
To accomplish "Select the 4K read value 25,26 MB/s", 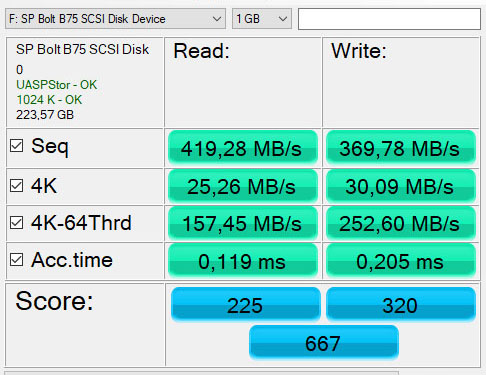I will tap(243, 186).
